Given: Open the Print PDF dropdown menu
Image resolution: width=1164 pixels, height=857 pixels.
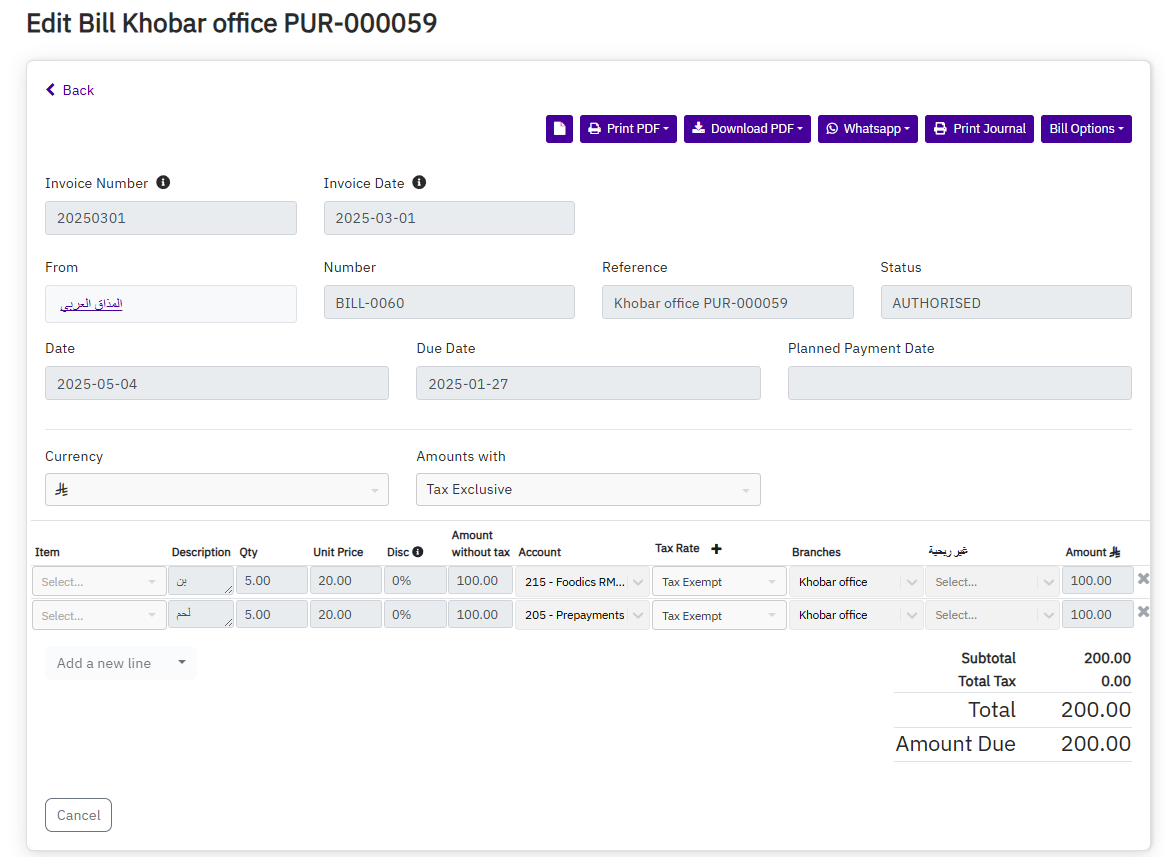Looking at the screenshot, I should point(628,129).
